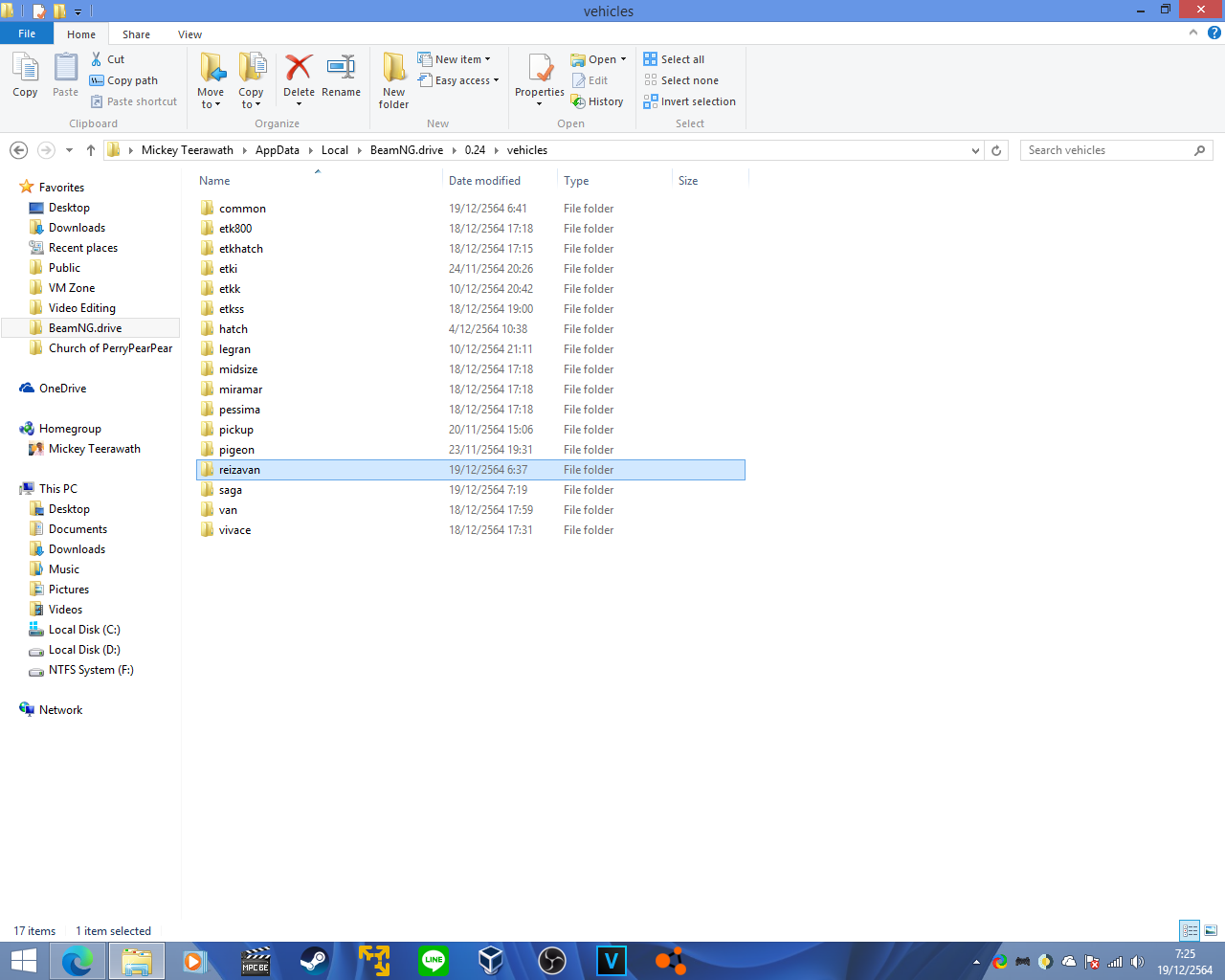The image size is (1225, 980).
Task: Cut the selected item with scissors icon
Action: coord(107,59)
